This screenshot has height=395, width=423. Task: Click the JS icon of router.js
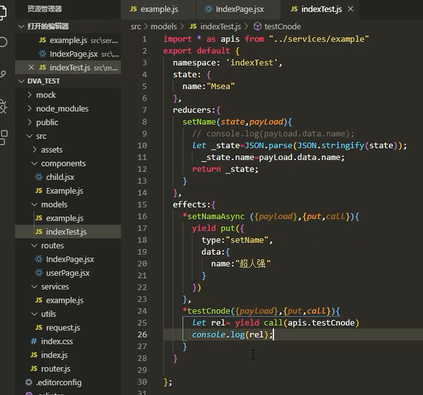pos(34,369)
